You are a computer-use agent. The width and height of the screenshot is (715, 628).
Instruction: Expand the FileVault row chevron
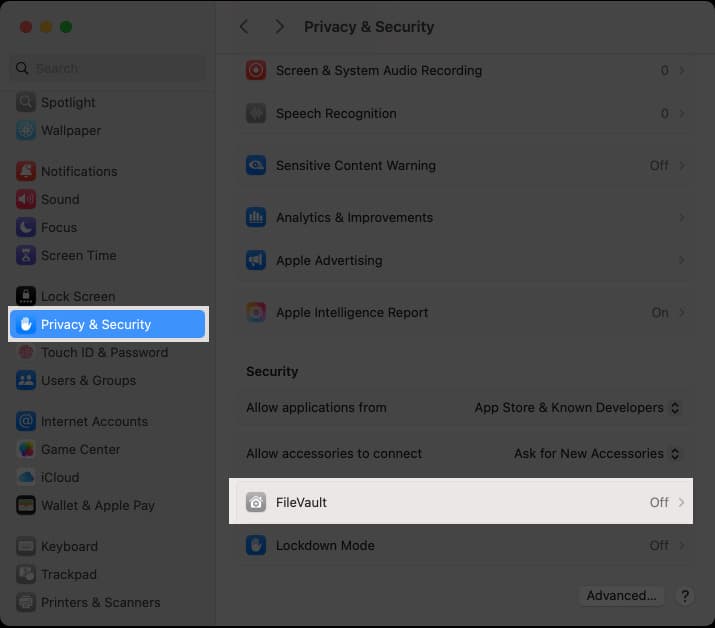(x=681, y=502)
